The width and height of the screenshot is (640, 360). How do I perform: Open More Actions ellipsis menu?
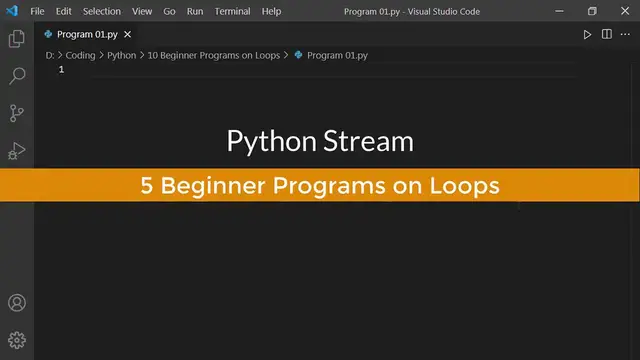tap(625, 35)
